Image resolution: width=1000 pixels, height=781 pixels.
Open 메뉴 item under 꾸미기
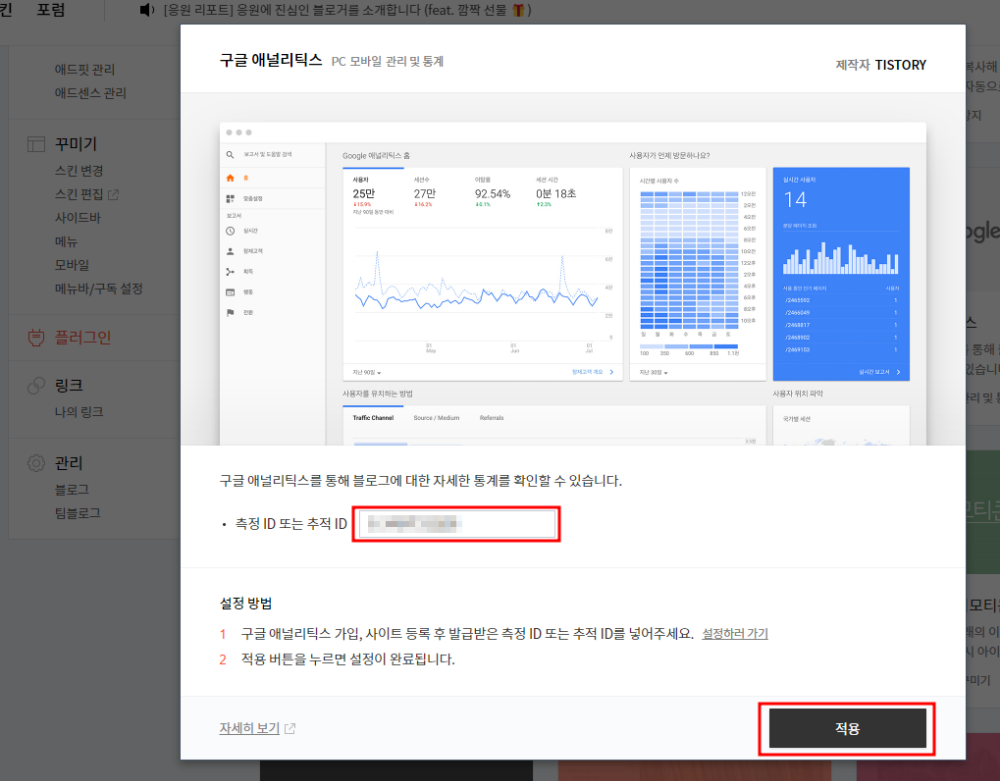point(66,242)
